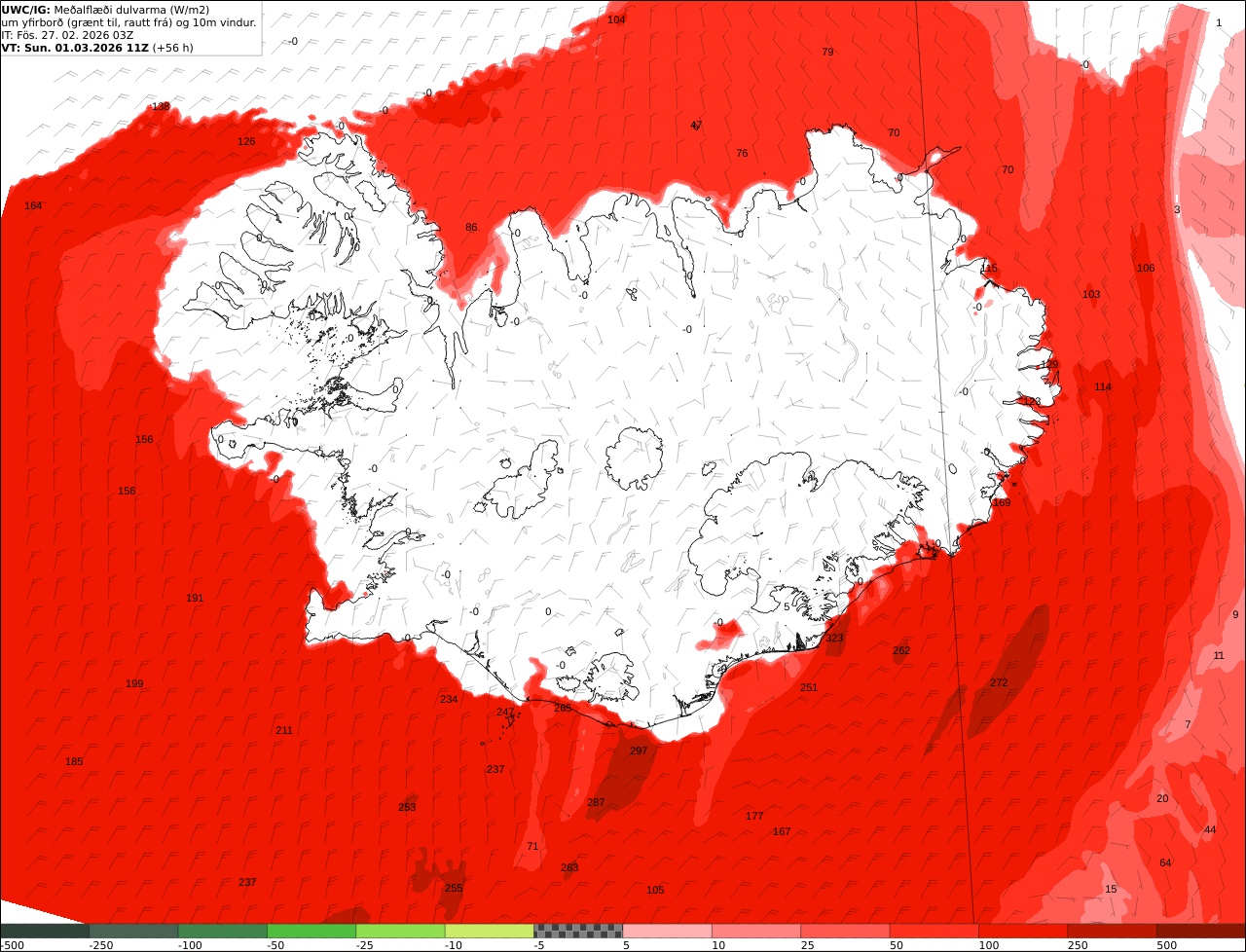Viewport: 1246px width, 952px height.
Task: Click the flux value 114 east of Iceland
Action: [1102, 386]
